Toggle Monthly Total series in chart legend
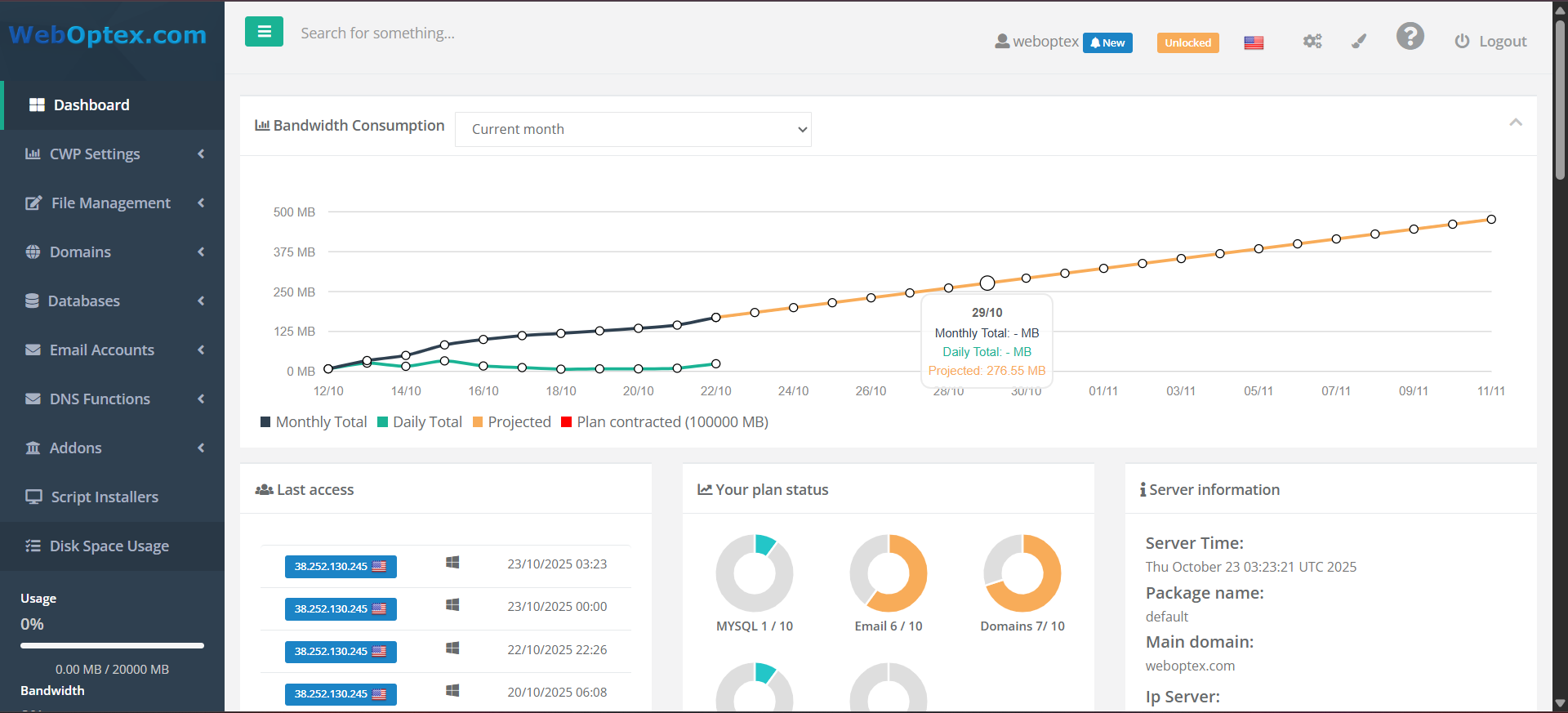 pyautogui.click(x=314, y=422)
